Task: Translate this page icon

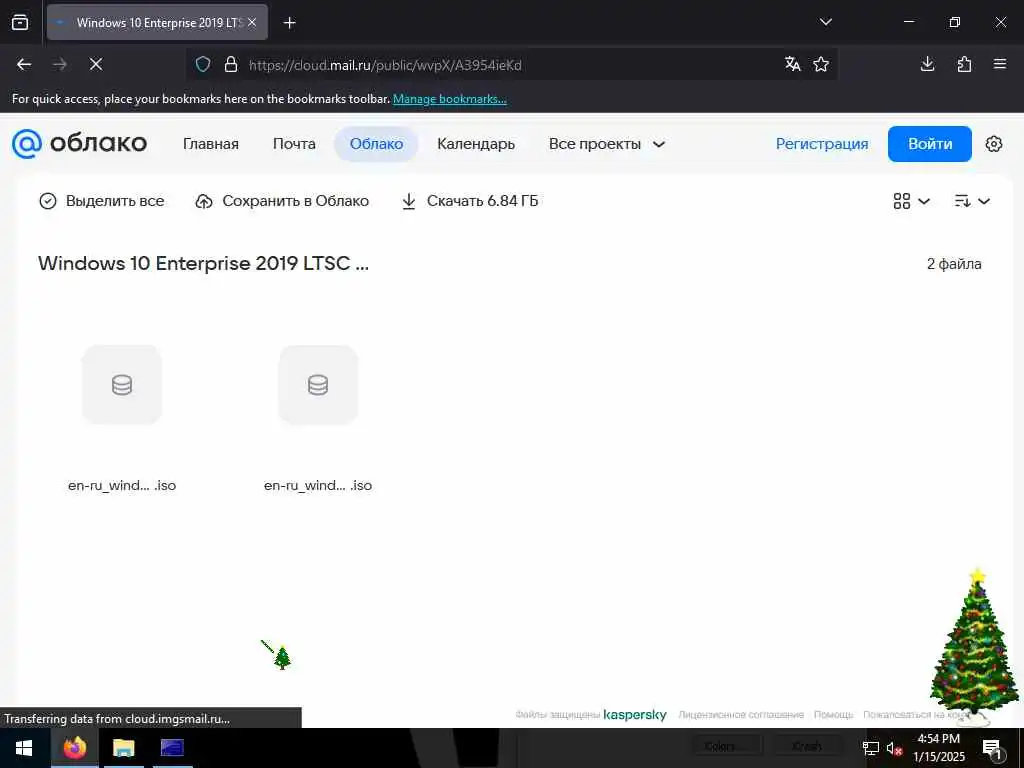Action: 792,64
